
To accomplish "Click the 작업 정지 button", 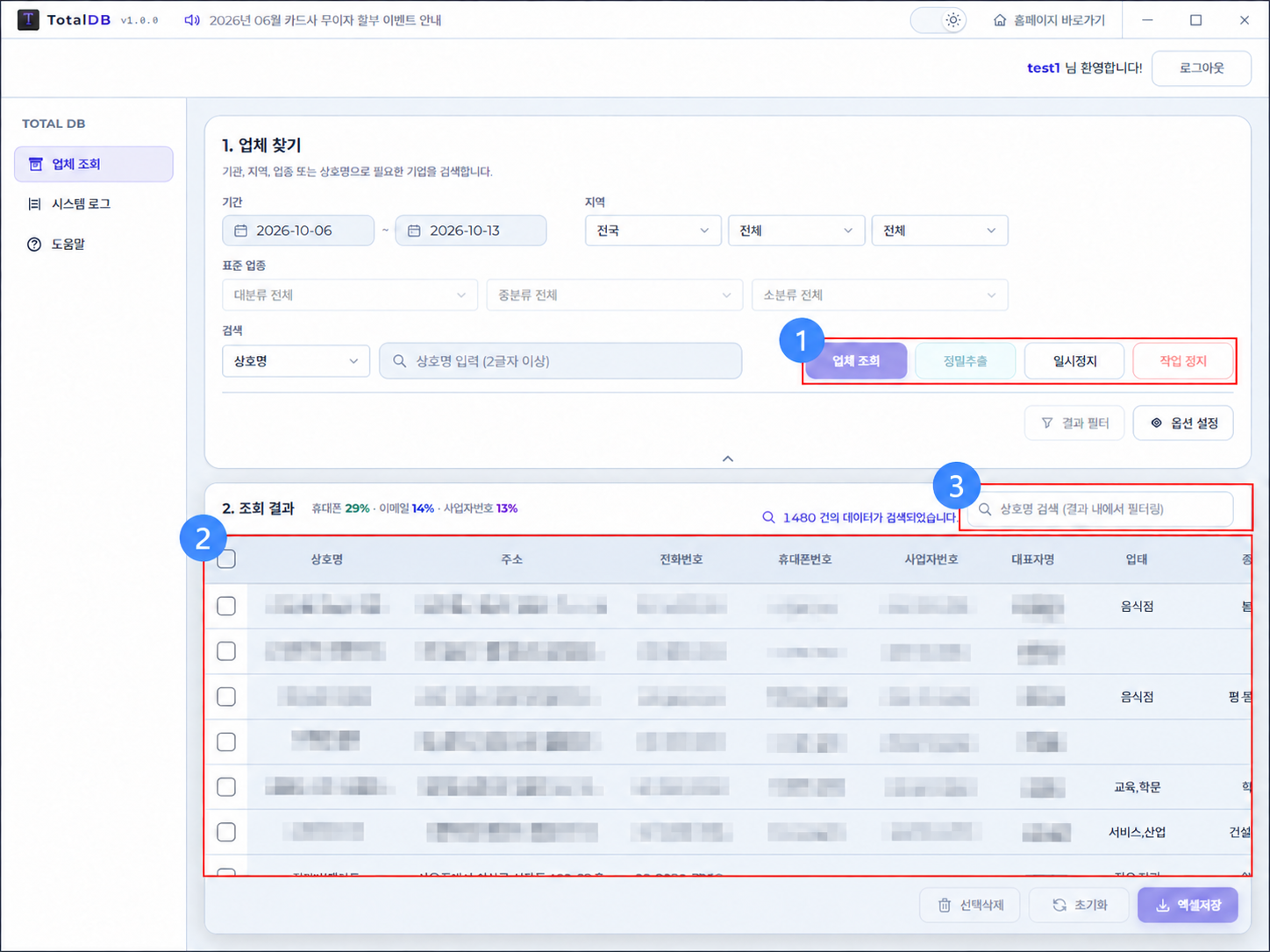I will tap(1183, 361).
